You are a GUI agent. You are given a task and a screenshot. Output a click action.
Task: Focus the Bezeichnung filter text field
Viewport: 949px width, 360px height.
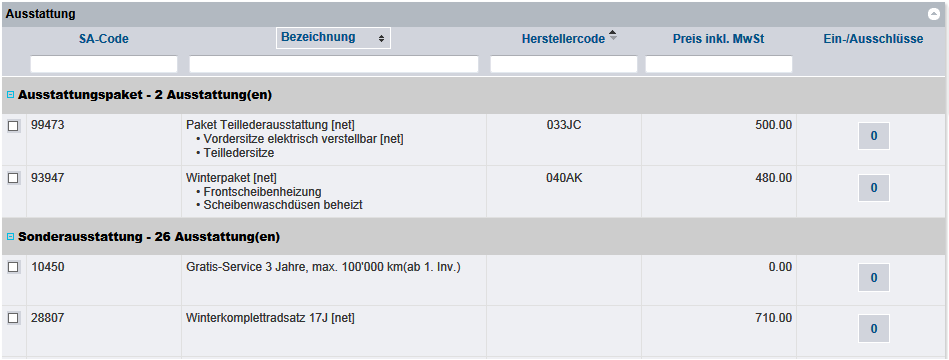point(334,64)
